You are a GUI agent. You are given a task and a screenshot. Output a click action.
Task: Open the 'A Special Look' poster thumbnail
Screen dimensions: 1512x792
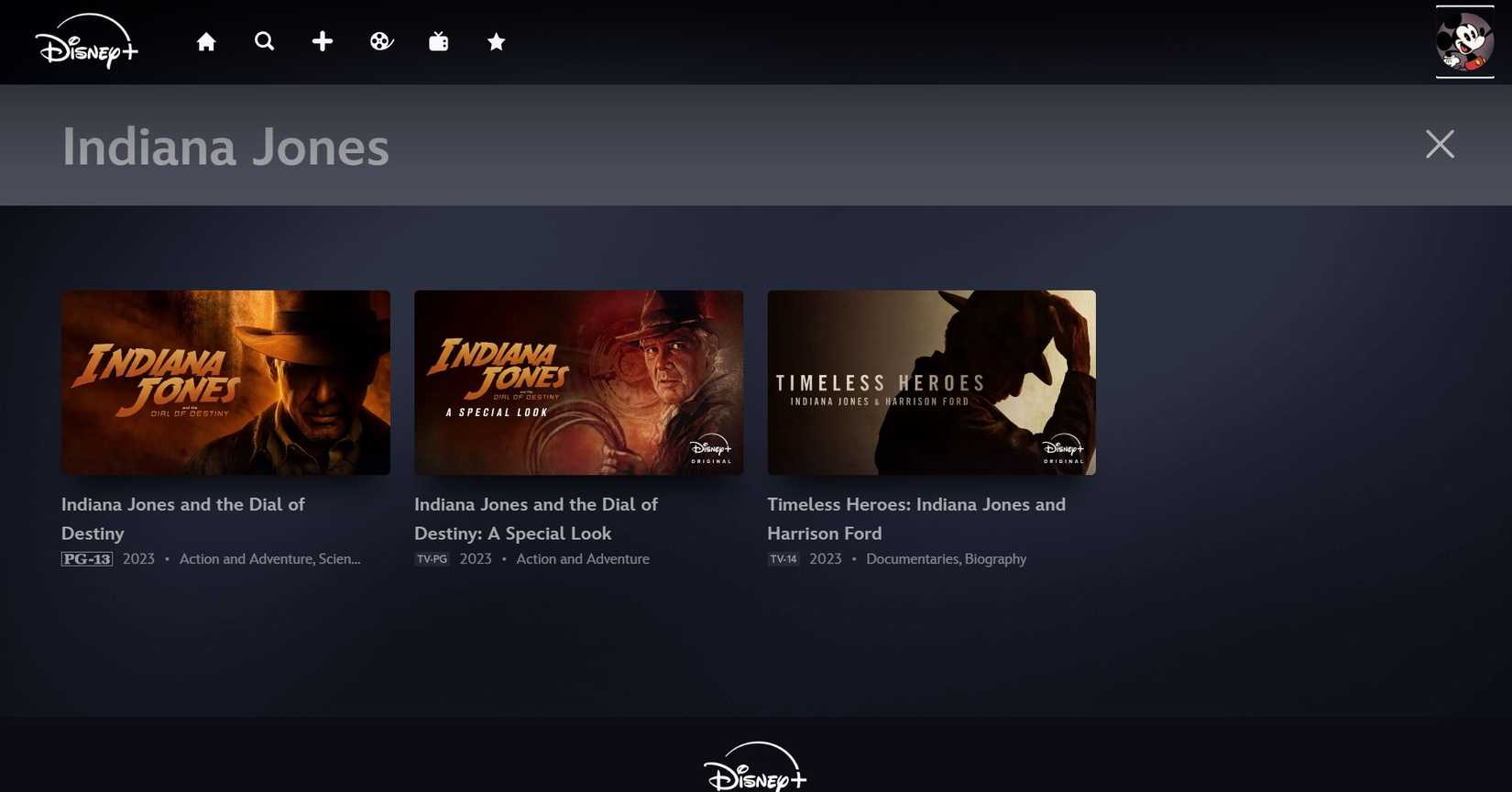578,382
